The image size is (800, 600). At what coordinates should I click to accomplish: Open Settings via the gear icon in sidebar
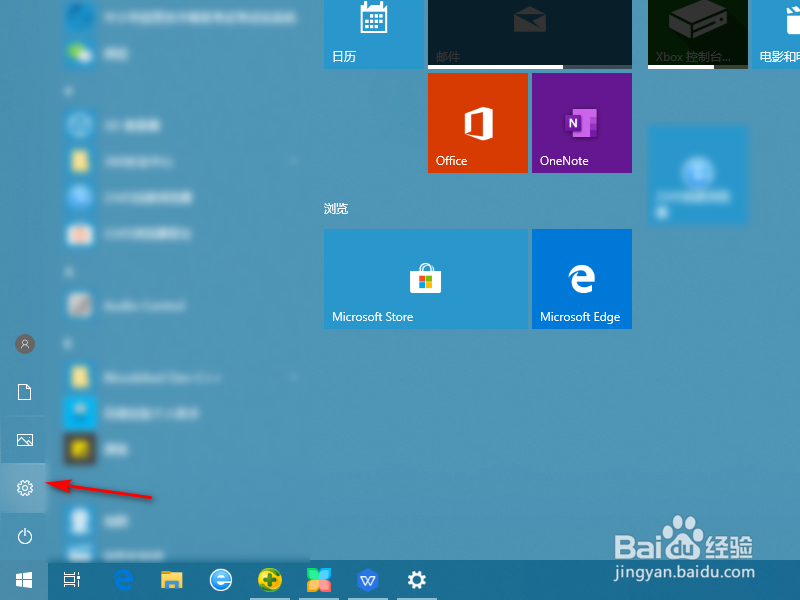pos(23,488)
